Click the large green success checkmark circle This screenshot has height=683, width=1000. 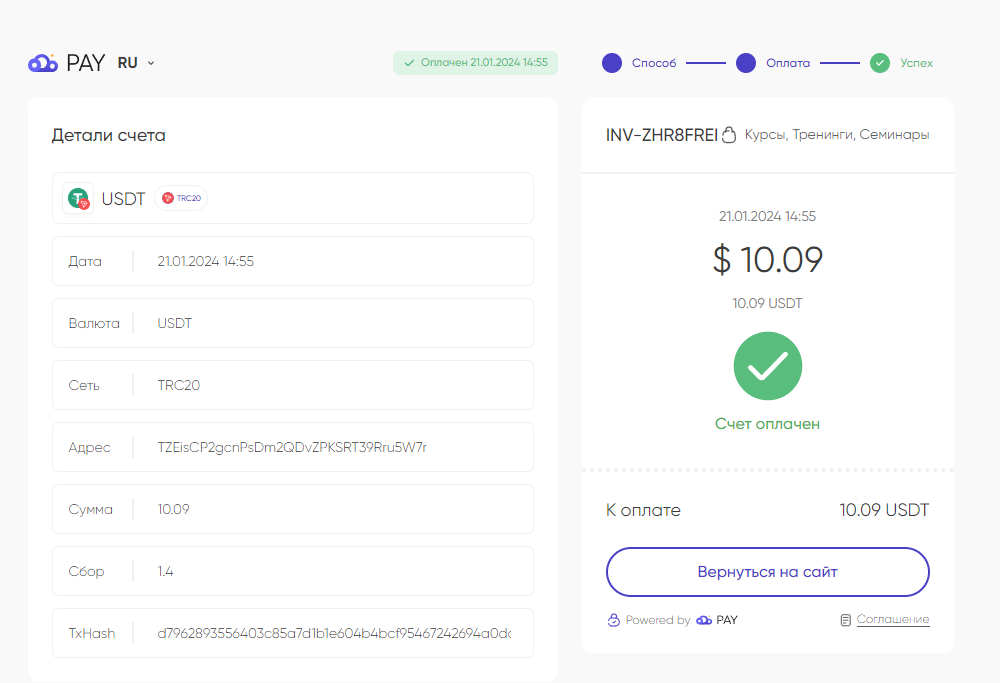click(767, 366)
